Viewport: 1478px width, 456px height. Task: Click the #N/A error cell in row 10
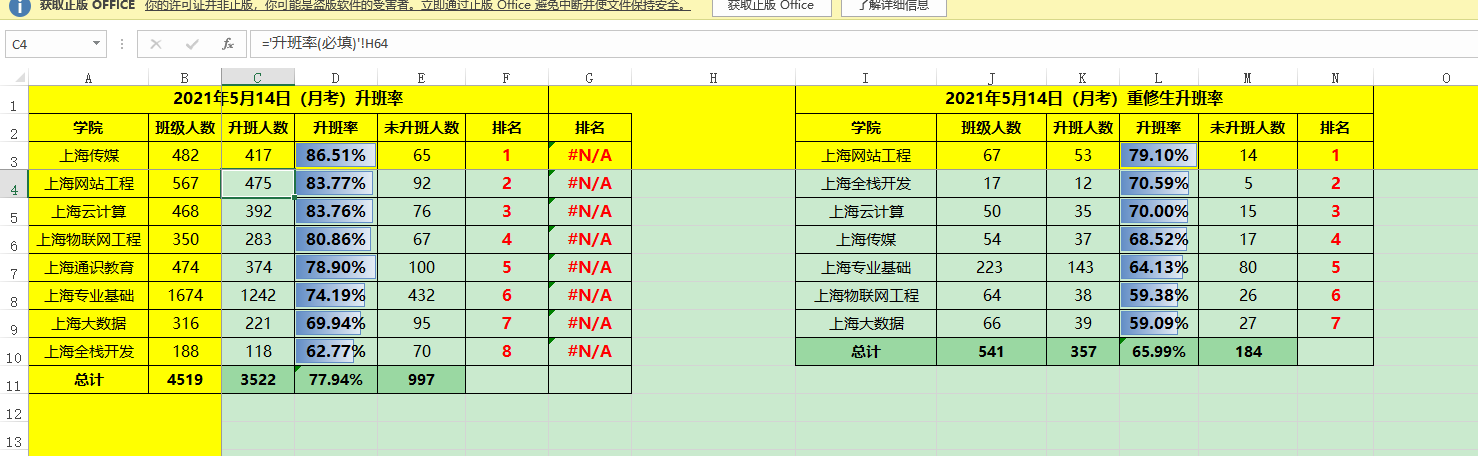[x=590, y=352]
